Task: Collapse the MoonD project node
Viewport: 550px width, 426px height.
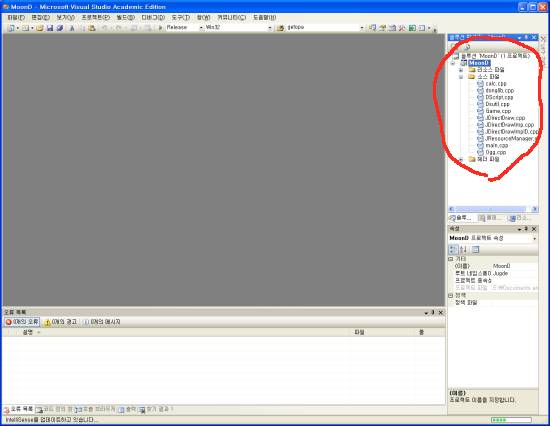Action: pos(453,63)
